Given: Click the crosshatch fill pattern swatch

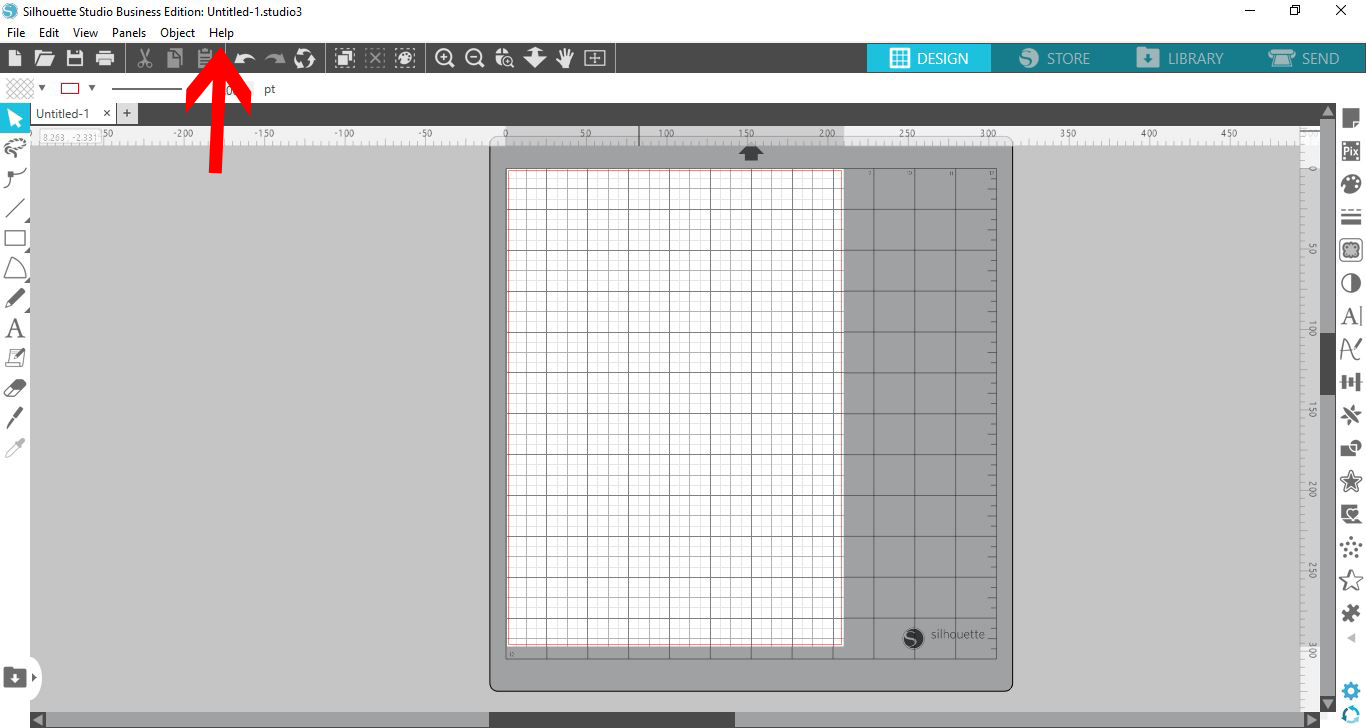Looking at the screenshot, I should [x=20, y=88].
